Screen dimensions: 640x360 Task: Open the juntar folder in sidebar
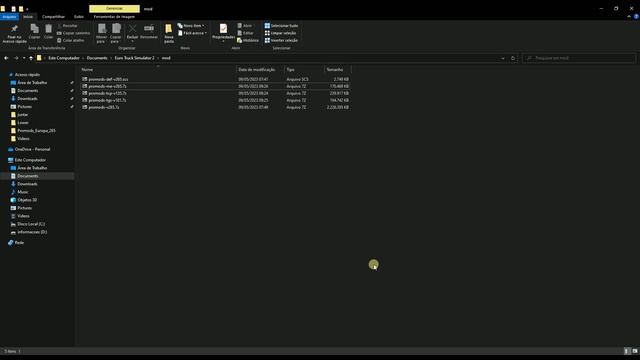coord(22,115)
